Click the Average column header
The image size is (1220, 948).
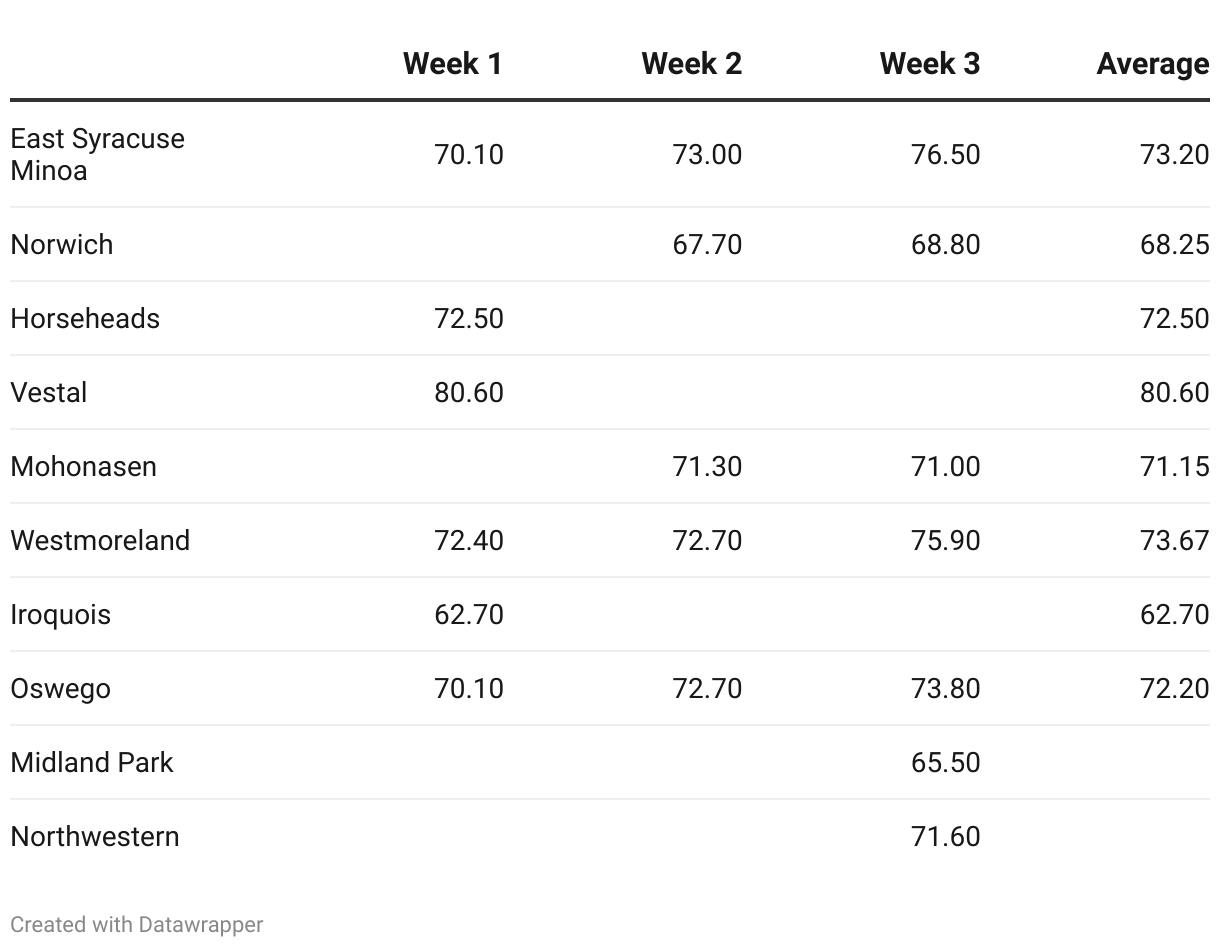coord(1152,64)
